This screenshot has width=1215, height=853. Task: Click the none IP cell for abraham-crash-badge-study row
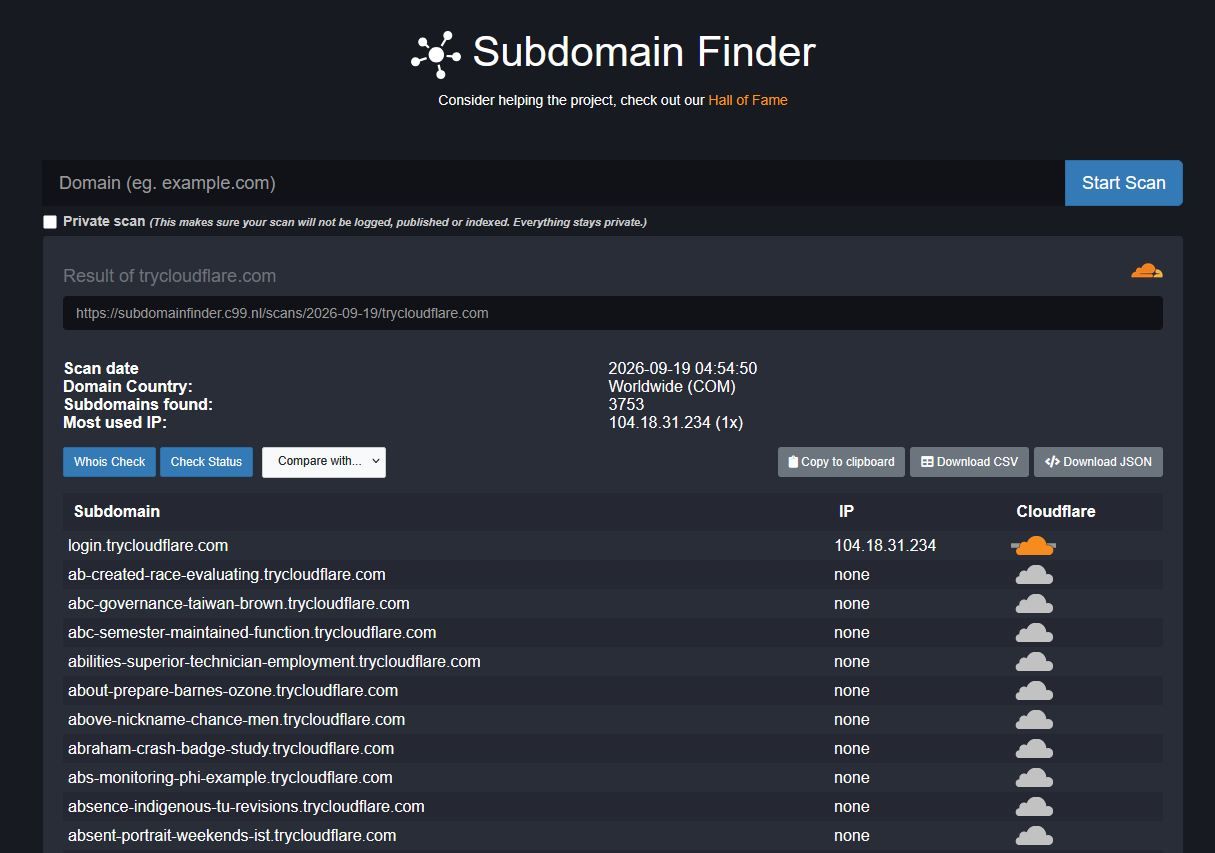tap(852, 749)
